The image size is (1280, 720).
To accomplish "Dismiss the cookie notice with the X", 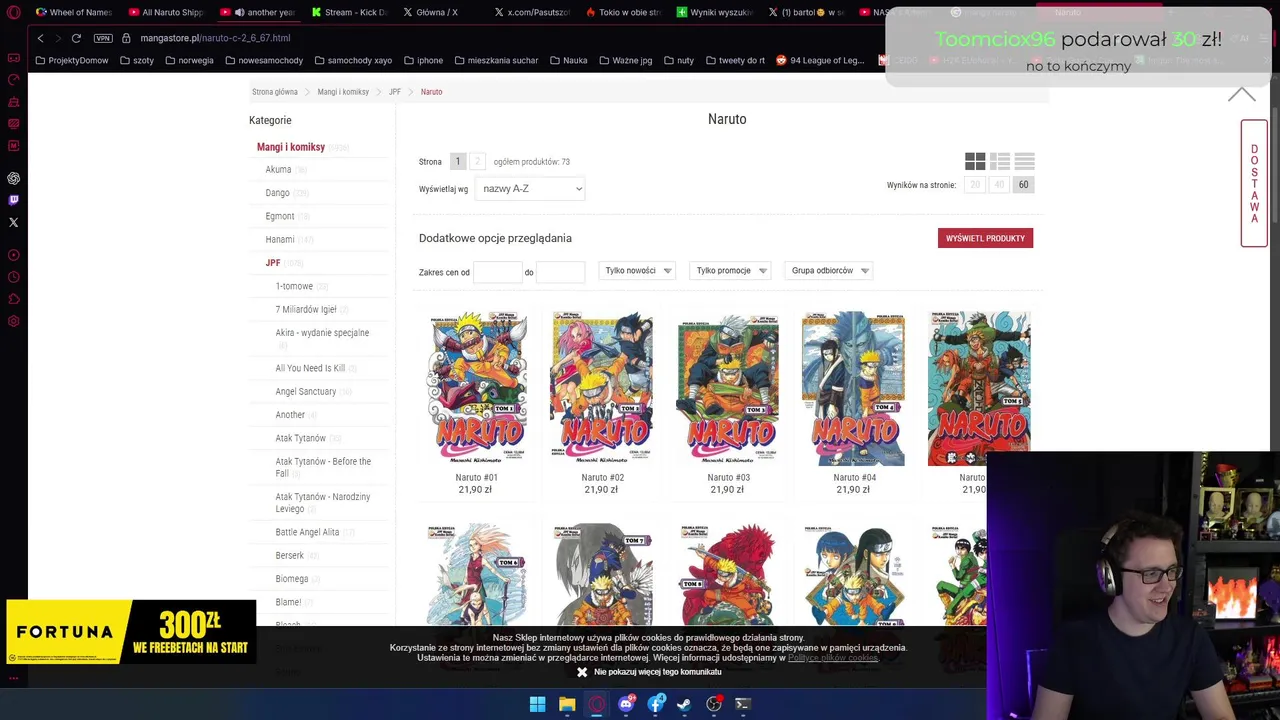I will (x=582, y=672).
